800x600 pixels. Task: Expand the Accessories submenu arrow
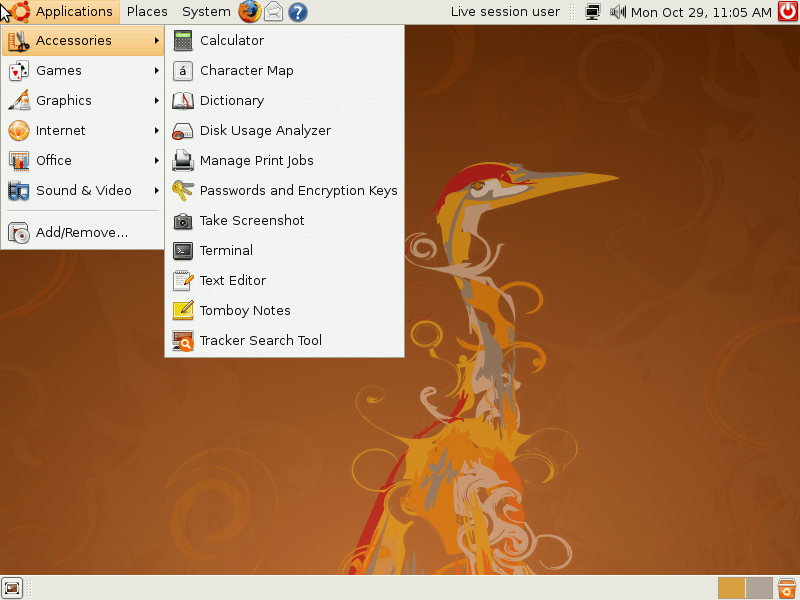[x=157, y=40]
